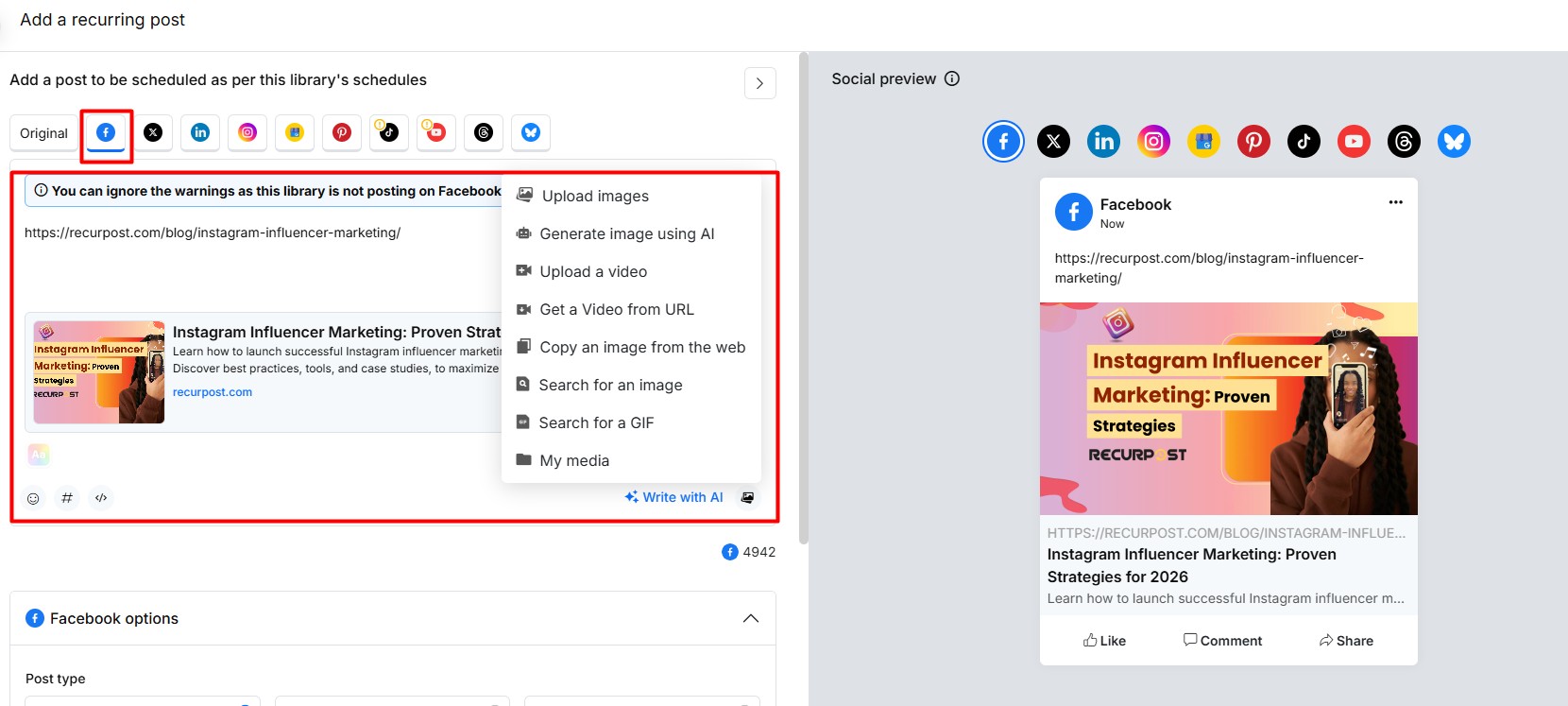
Task: Click Share on the Facebook preview
Action: [x=1346, y=641]
